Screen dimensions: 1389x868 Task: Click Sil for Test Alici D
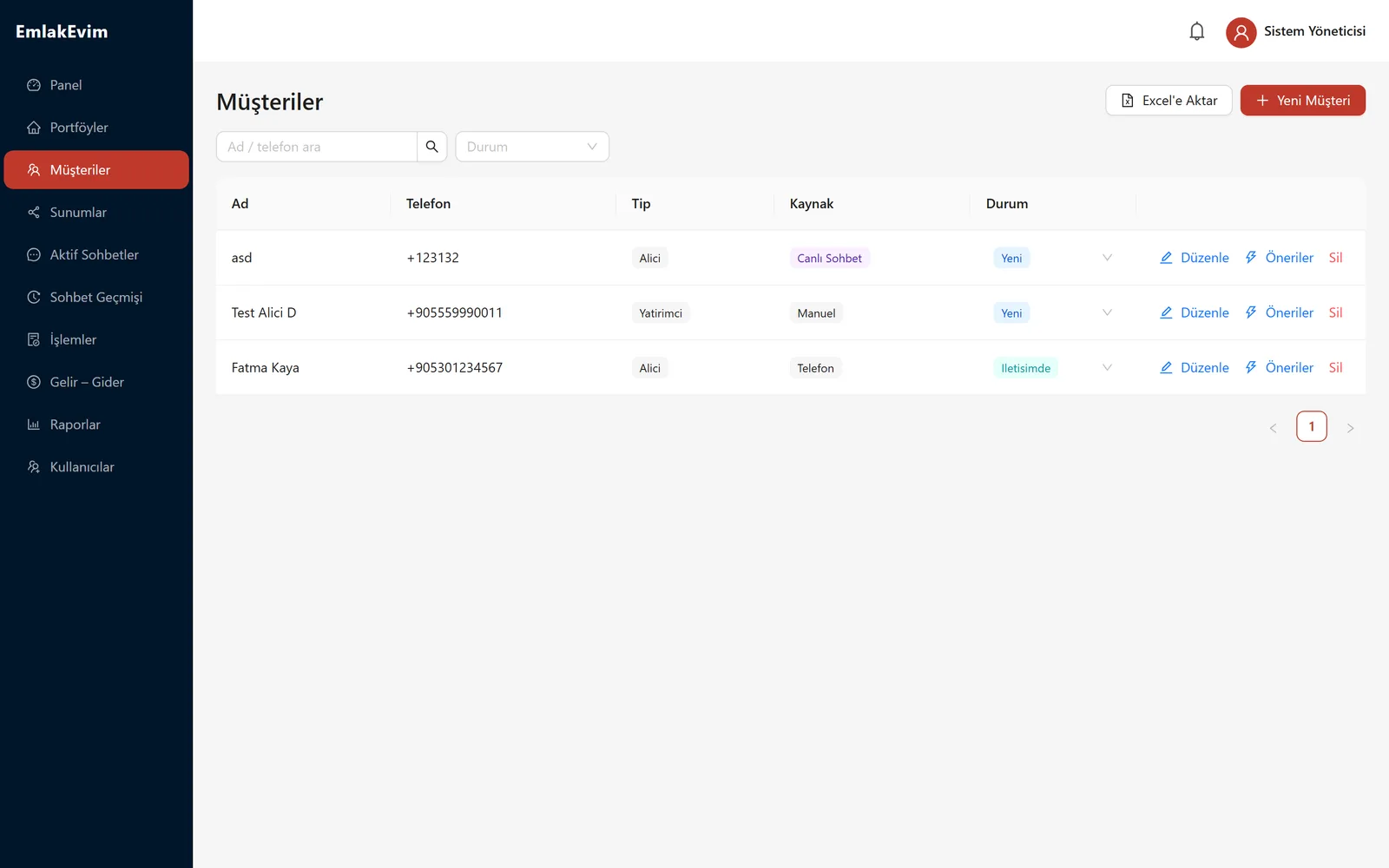(1335, 312)
